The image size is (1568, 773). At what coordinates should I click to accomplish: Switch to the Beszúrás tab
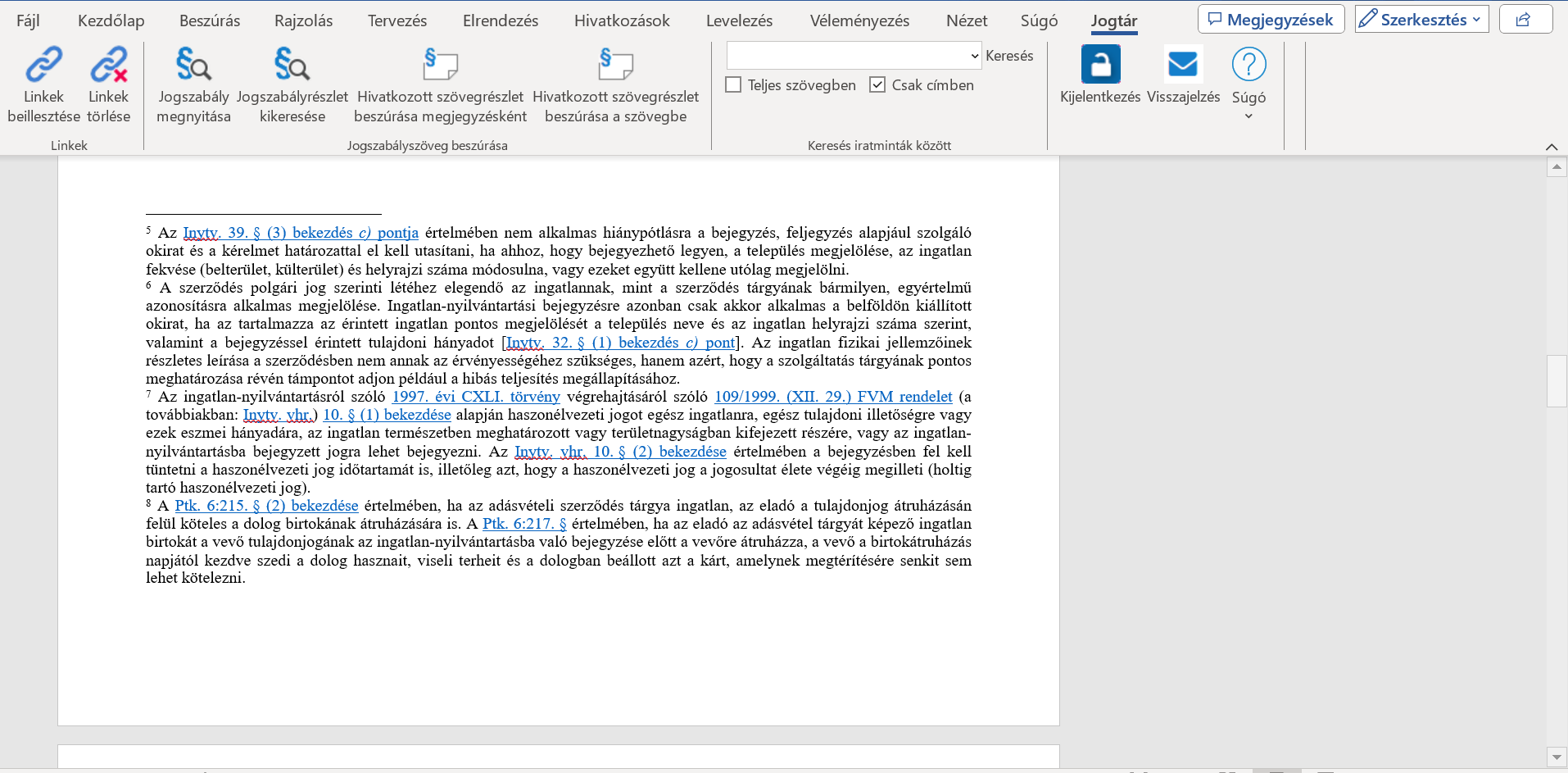pyautogui.click(x=210, y=20)
